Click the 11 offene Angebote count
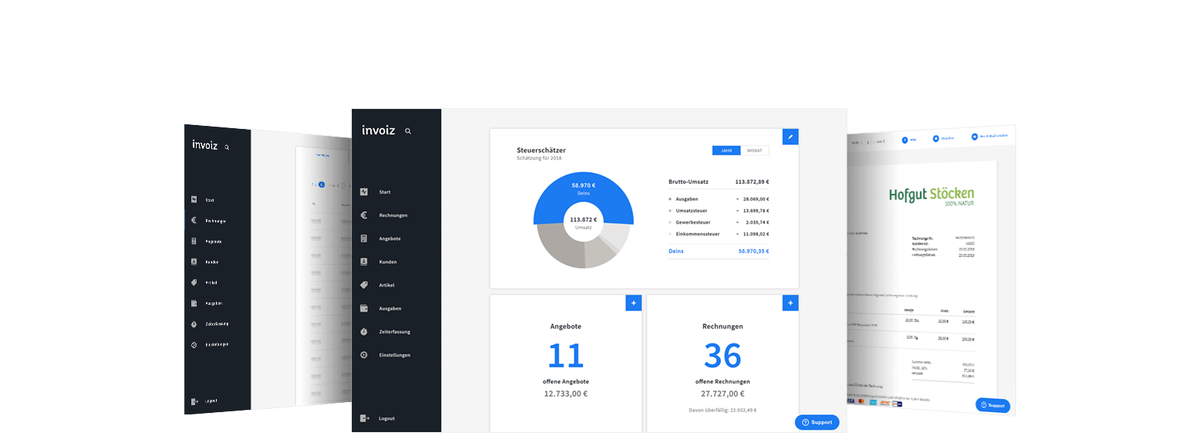This screenshot has height=433, width=1200. pos(565,357)
